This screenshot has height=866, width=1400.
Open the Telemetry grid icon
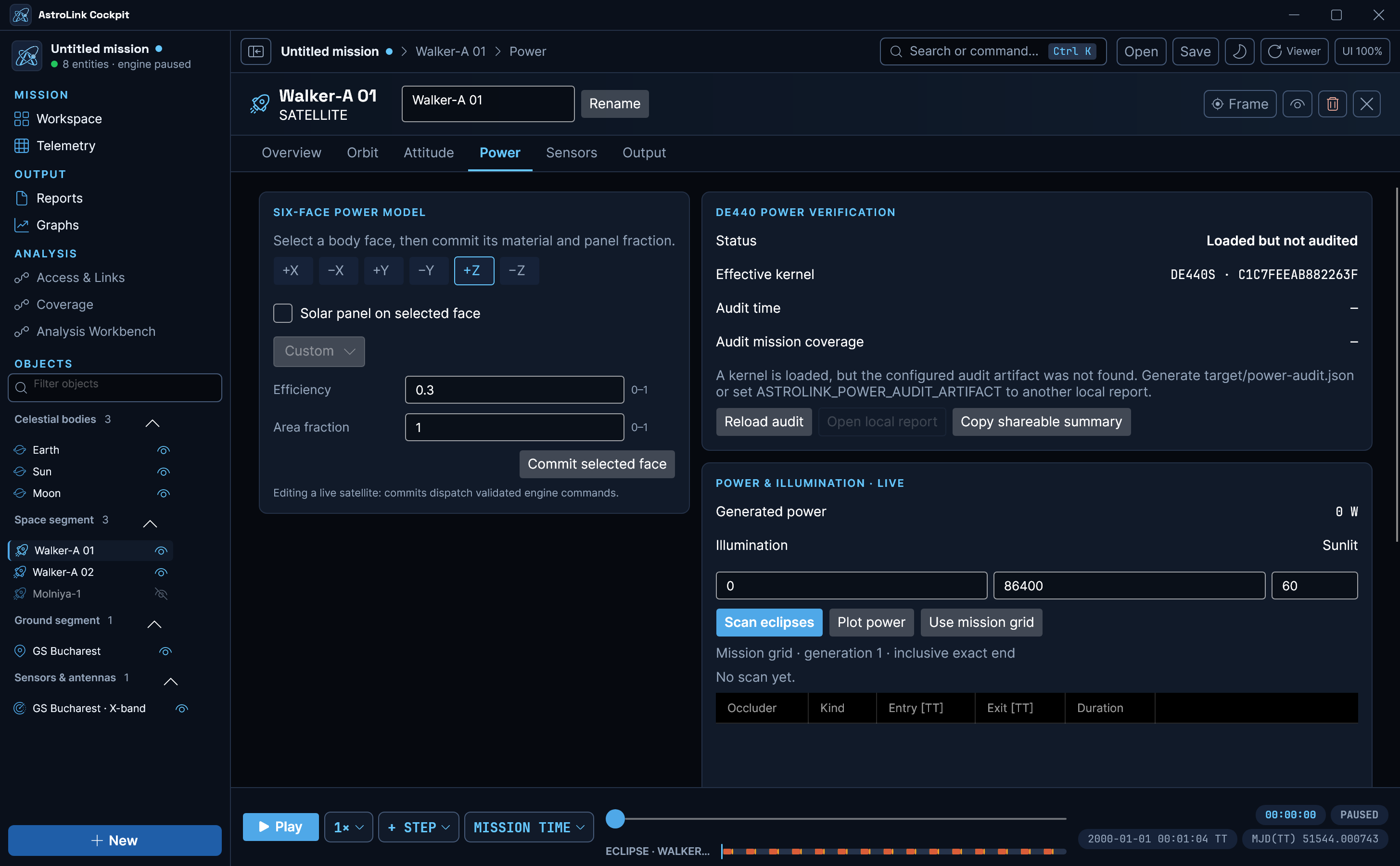tap(21, 145)
